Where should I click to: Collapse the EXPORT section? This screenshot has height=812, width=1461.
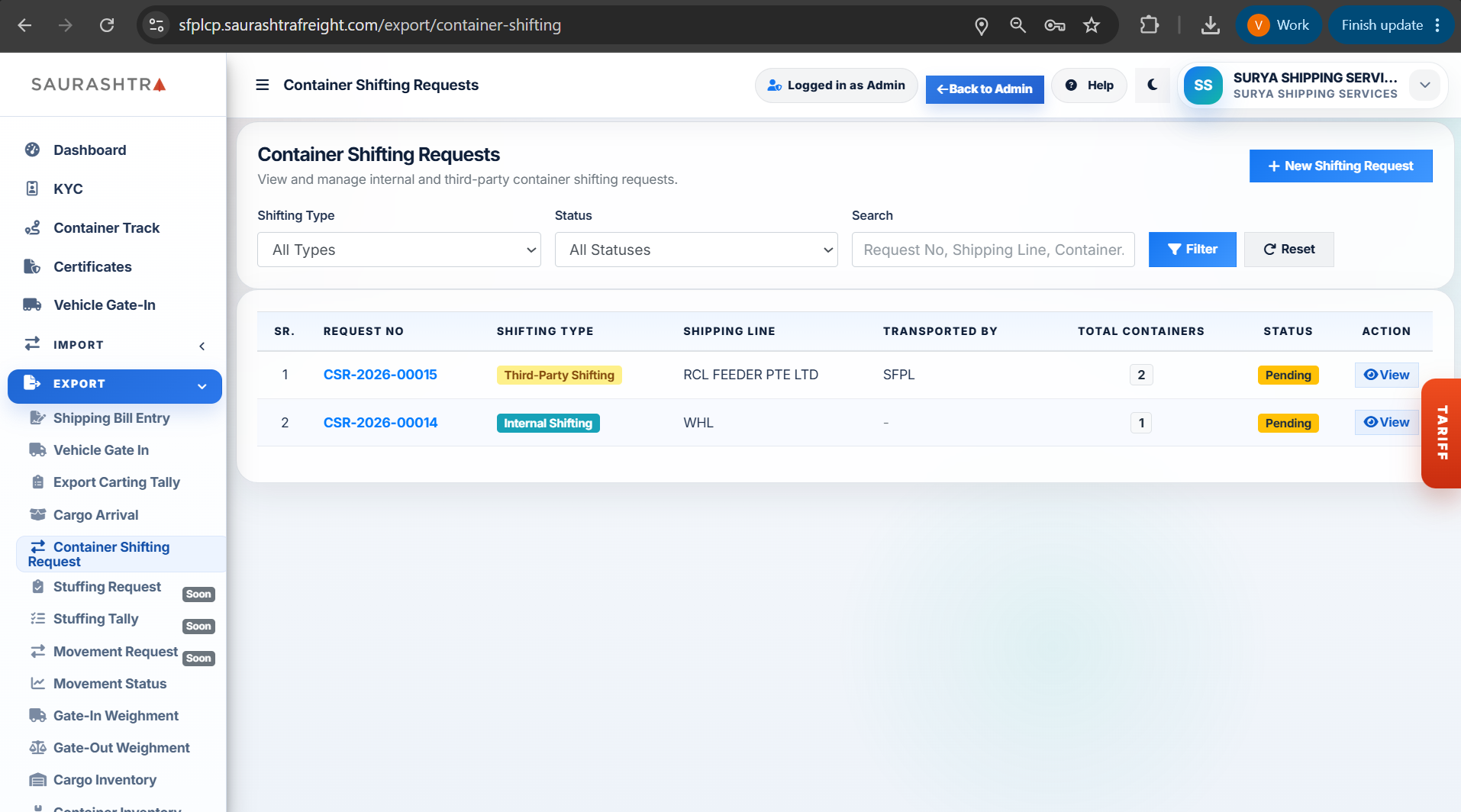(114, 386)
